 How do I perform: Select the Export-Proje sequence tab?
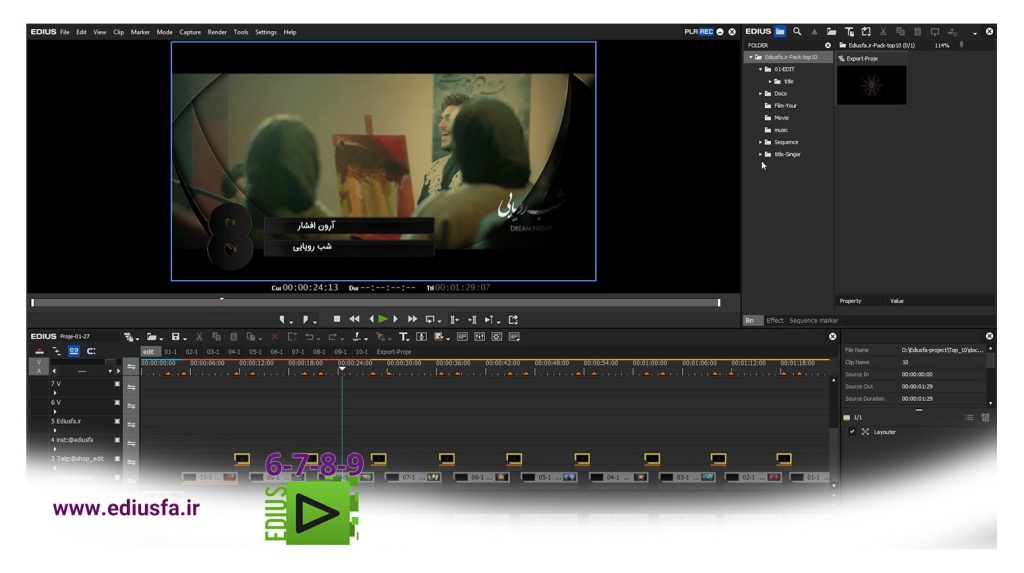click(394, 352)
